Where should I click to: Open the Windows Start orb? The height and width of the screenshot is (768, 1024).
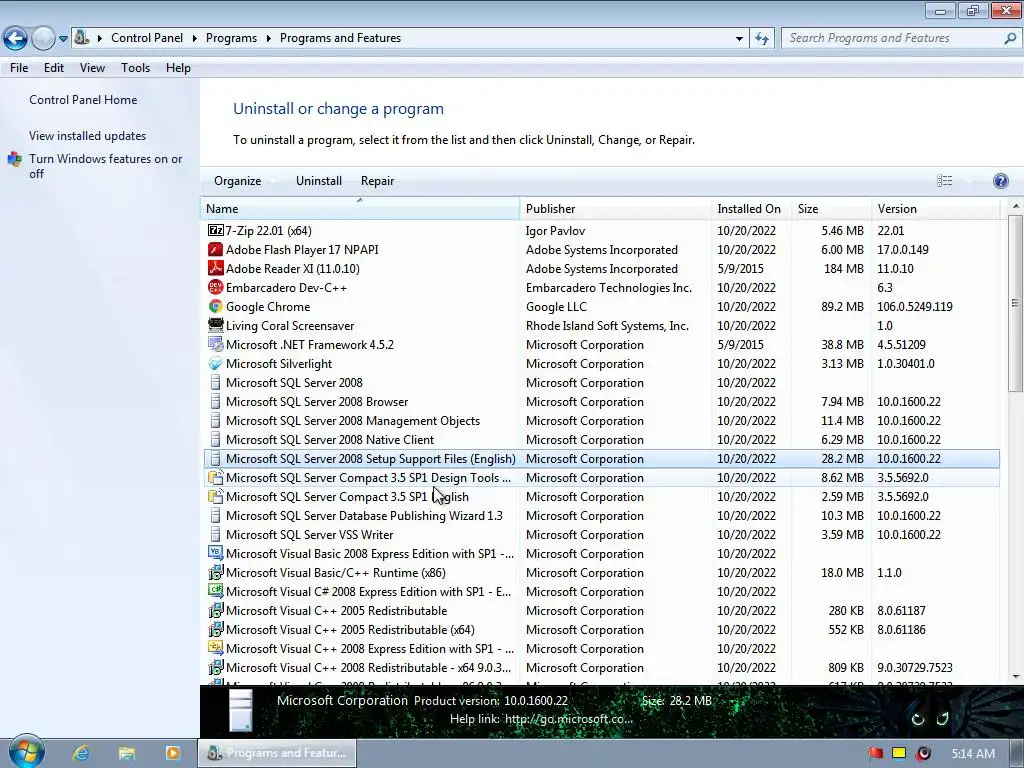click(26, 752)
